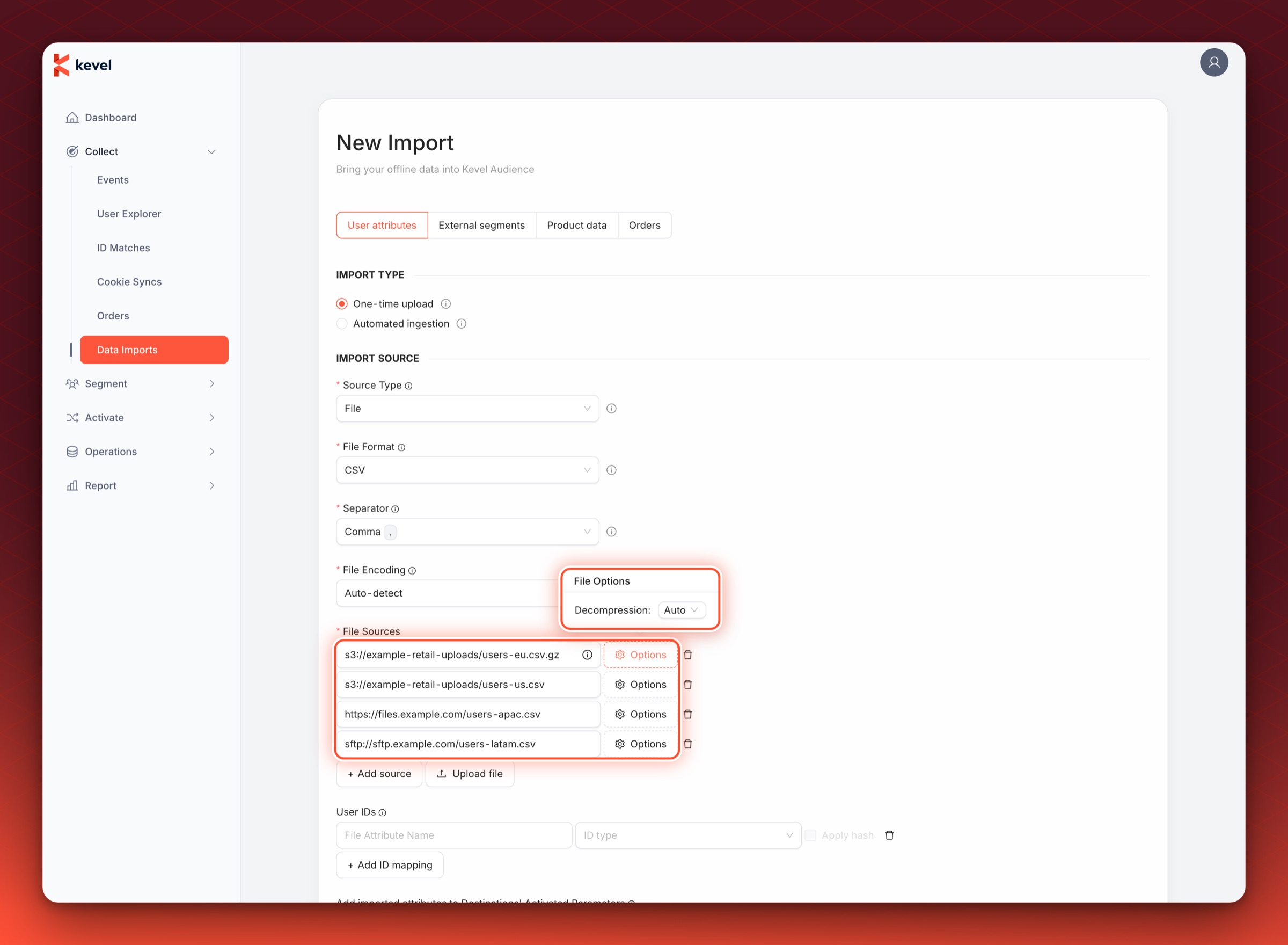Click the File Attribute Name input
This screenshot has height=945, width=1288.
pyautogui.click(x=454, y=836)
